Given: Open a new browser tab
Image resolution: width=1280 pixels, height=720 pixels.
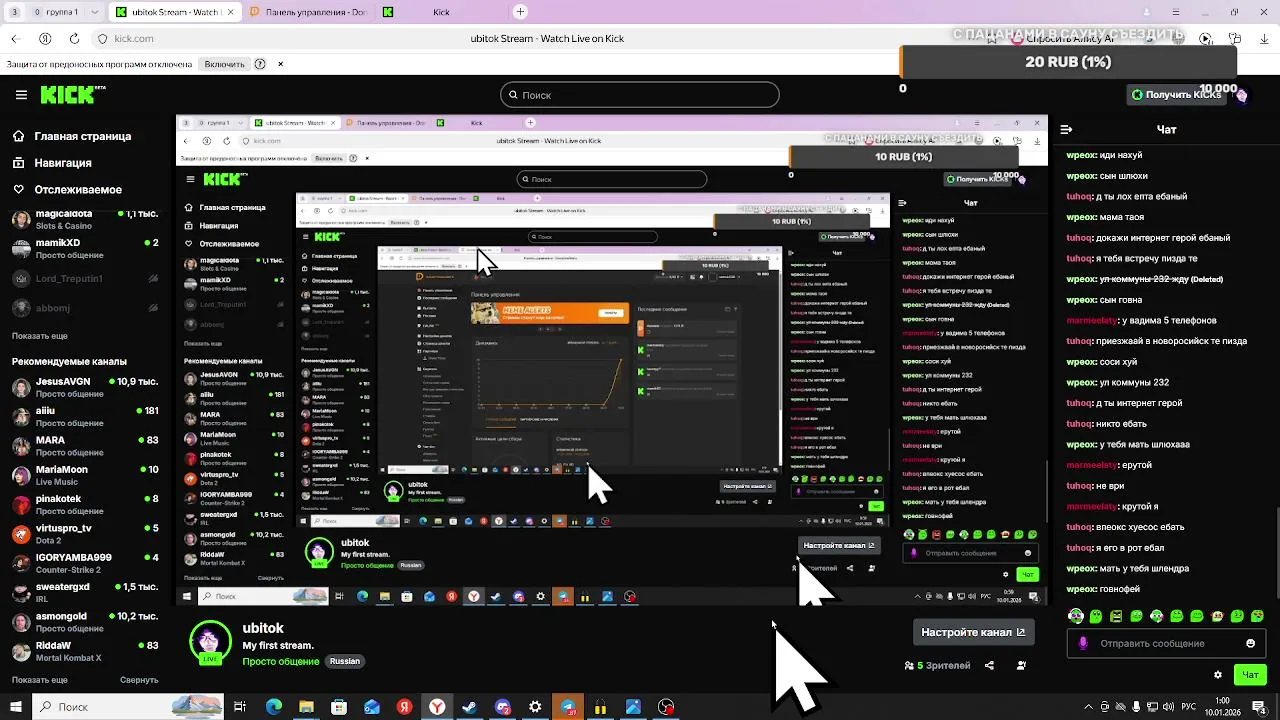Looking at the screenshot, I should pos(520,12).
